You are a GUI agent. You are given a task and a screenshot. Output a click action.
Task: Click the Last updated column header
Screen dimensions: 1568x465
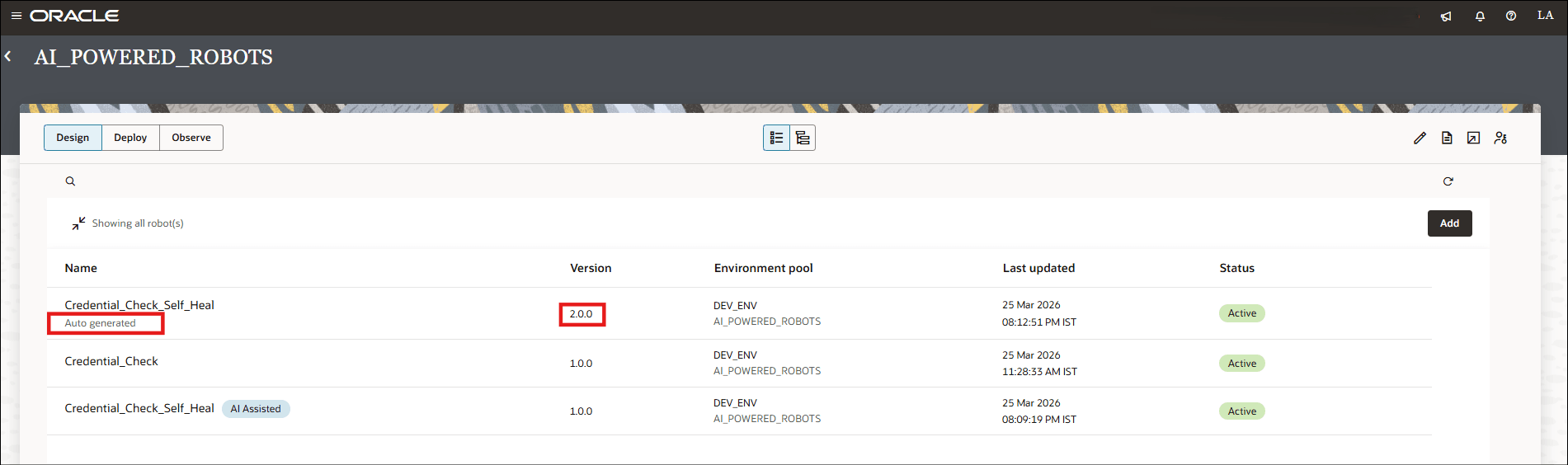(1038, 268)
